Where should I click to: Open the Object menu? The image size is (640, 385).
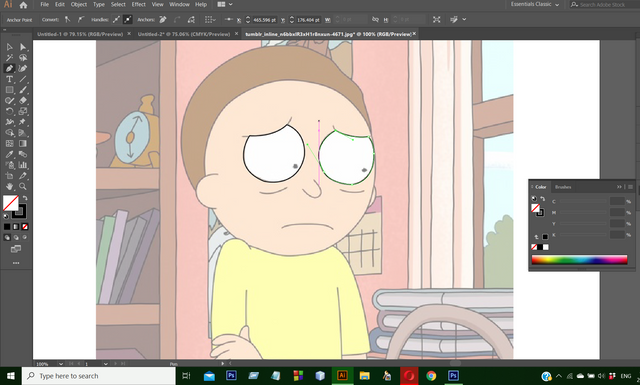point(79,4)
